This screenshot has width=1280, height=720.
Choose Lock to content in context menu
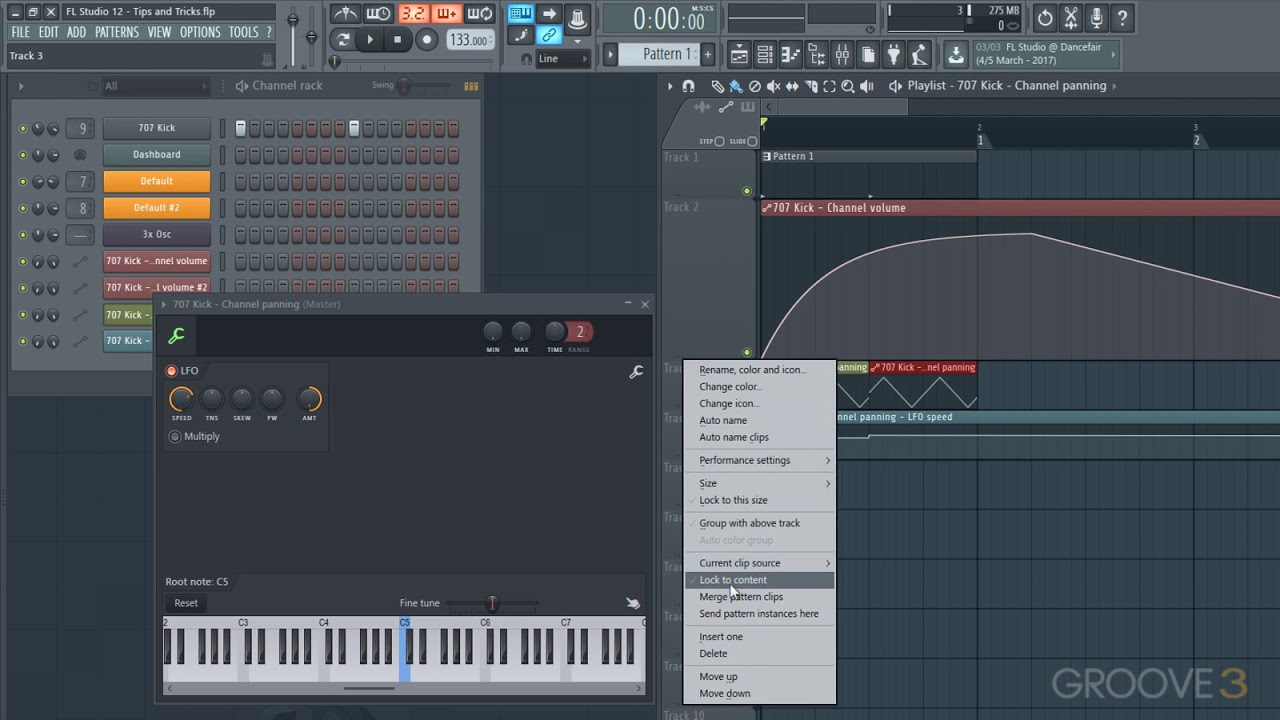click(760, 580)
